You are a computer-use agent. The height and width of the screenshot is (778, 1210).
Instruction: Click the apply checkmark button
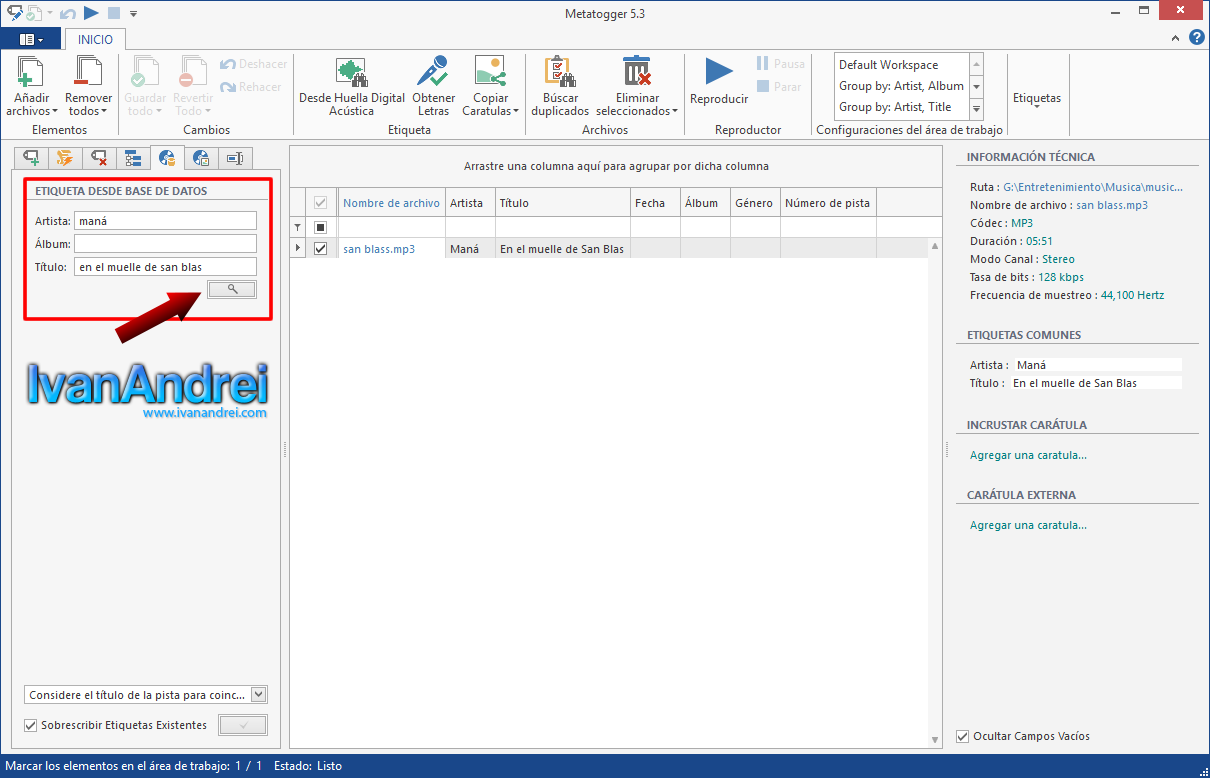pyautogui.click(x=243, y=725)
